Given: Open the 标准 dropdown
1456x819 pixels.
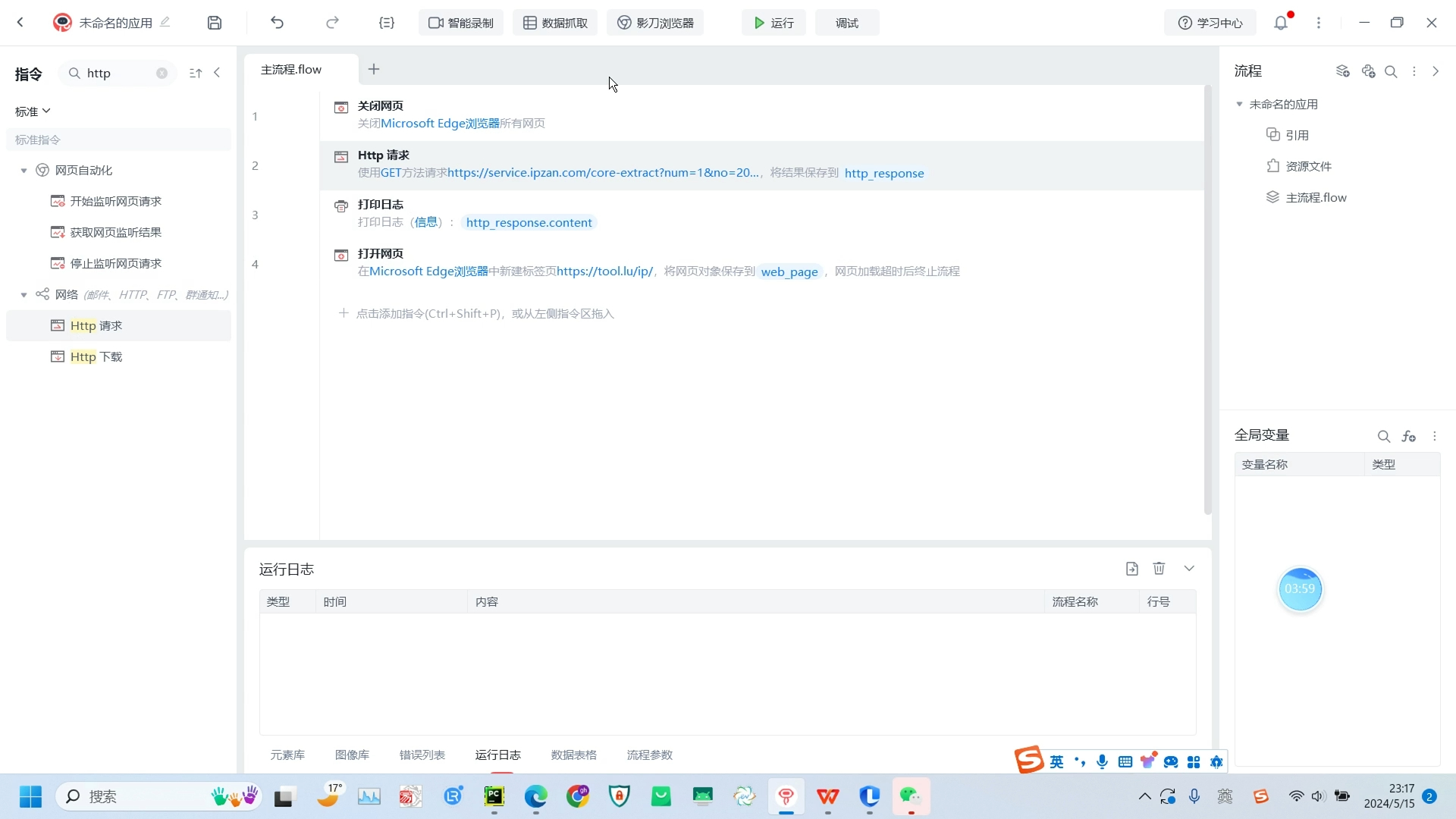Looking at the screenshot, I should [33, 111].
